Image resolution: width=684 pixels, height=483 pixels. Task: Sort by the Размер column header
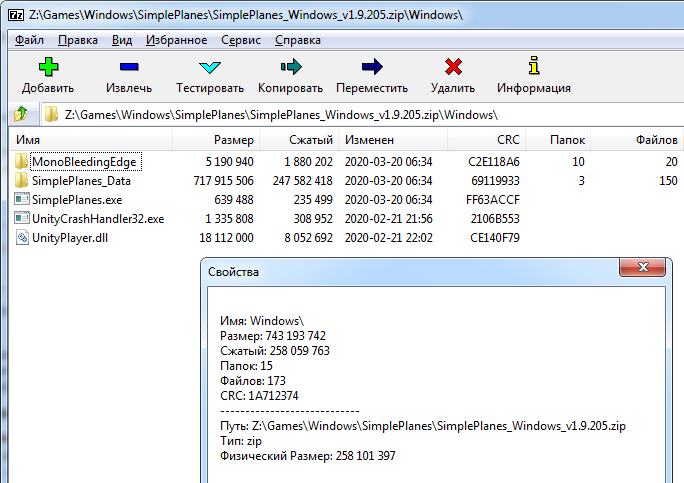click(x=216, y=140)
